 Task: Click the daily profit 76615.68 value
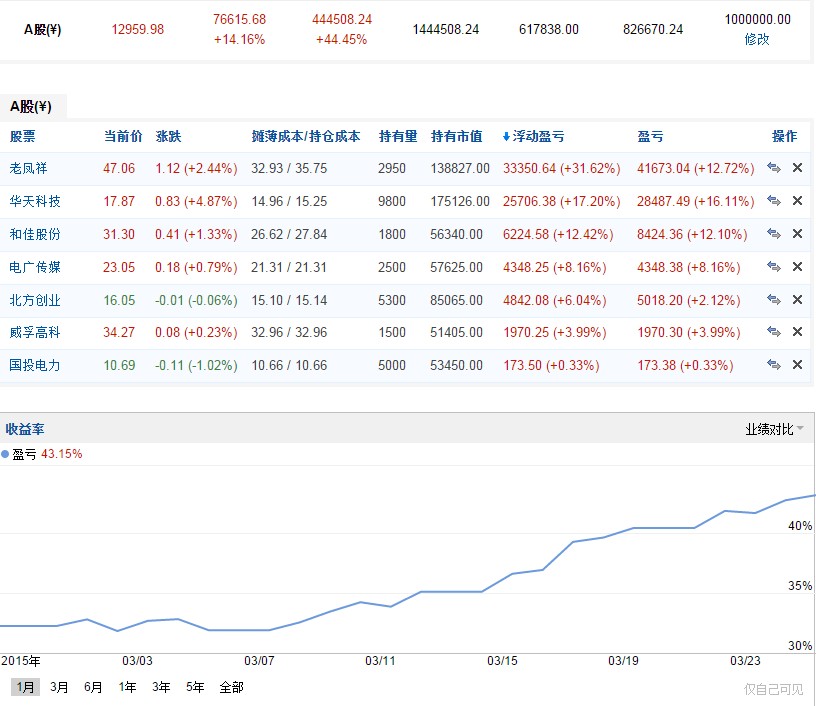point(239,19)
